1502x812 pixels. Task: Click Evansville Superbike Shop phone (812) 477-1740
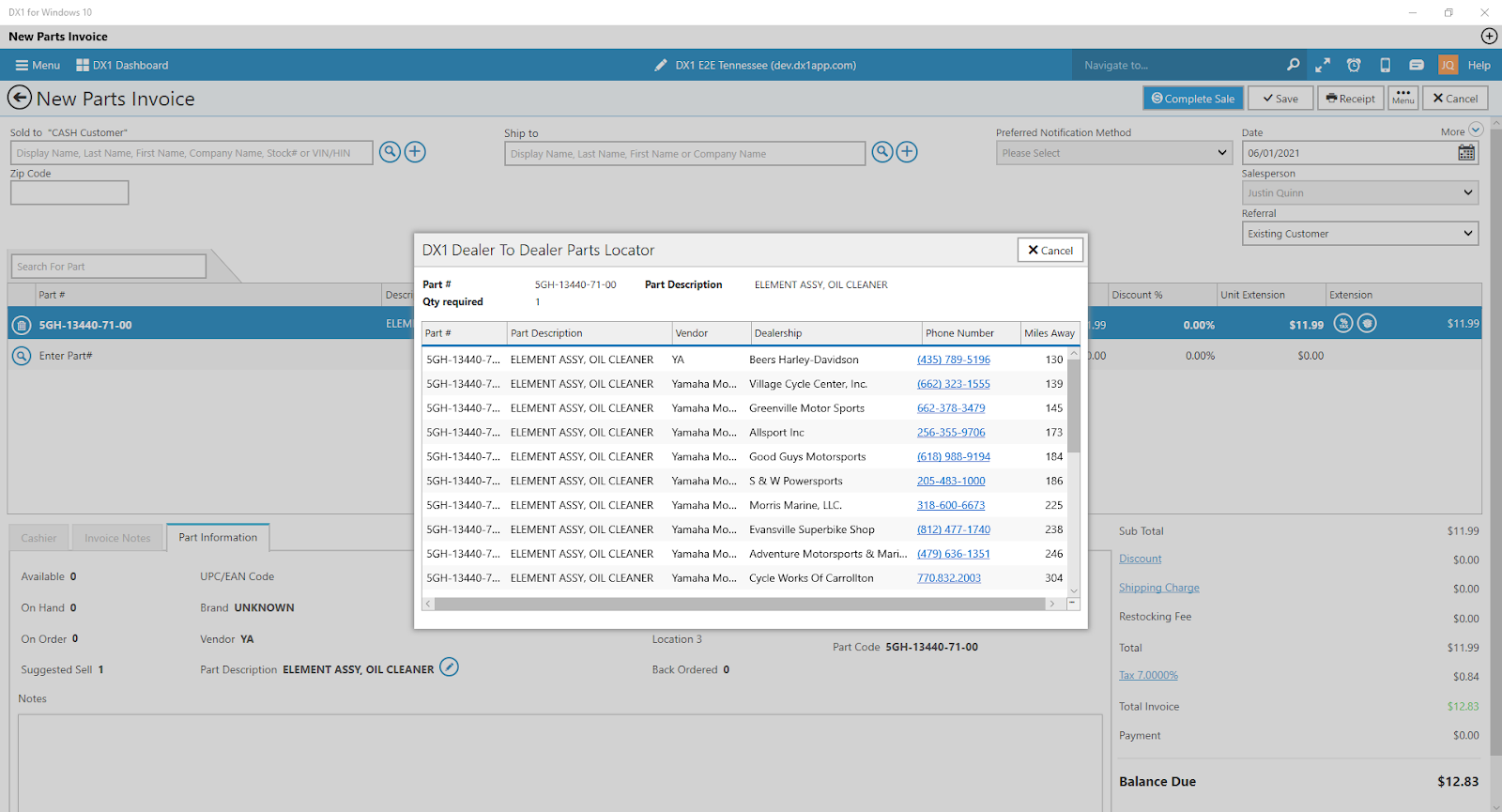(954, 529)
